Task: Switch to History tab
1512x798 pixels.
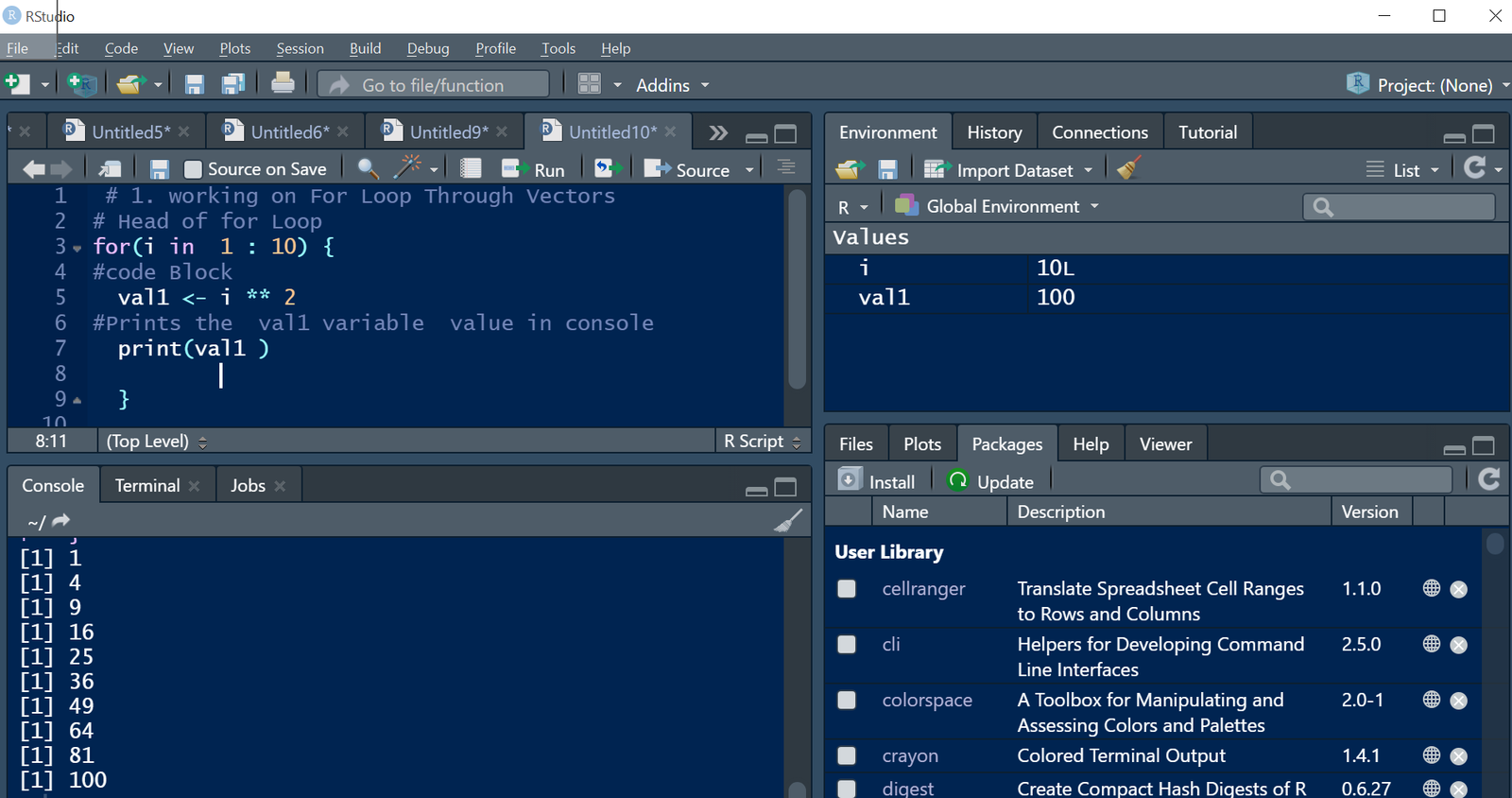Action: tap(994, 132)
